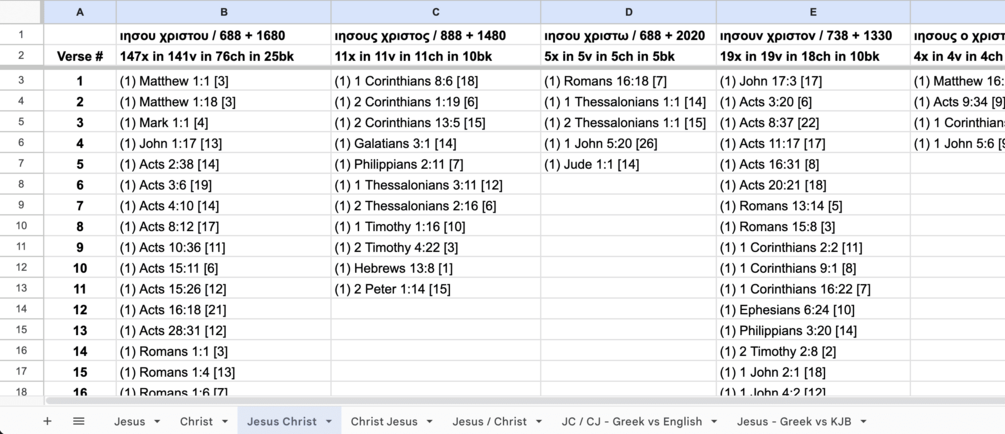Click the add new sheet plus icon
Image resolution: width=1005 pixels, height=434 pixels.
pos(47,421)
